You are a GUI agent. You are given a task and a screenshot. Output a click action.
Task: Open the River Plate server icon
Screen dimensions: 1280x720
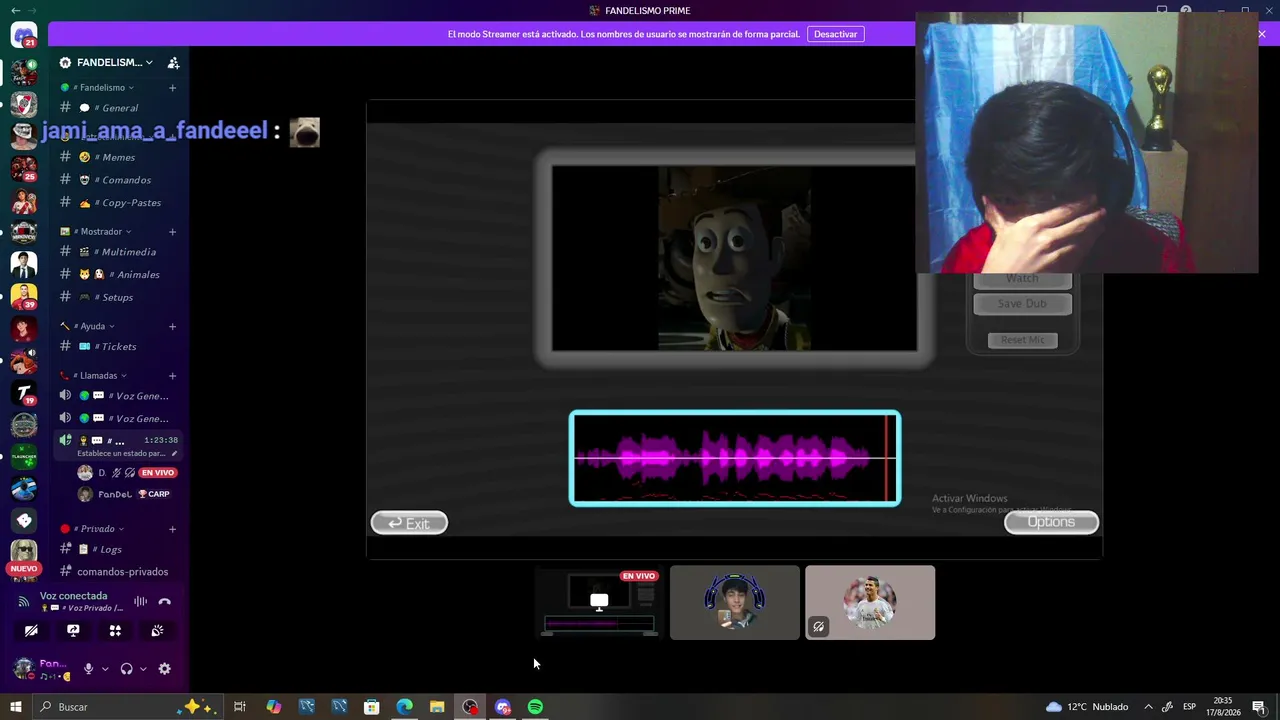(x=24, y=105)
